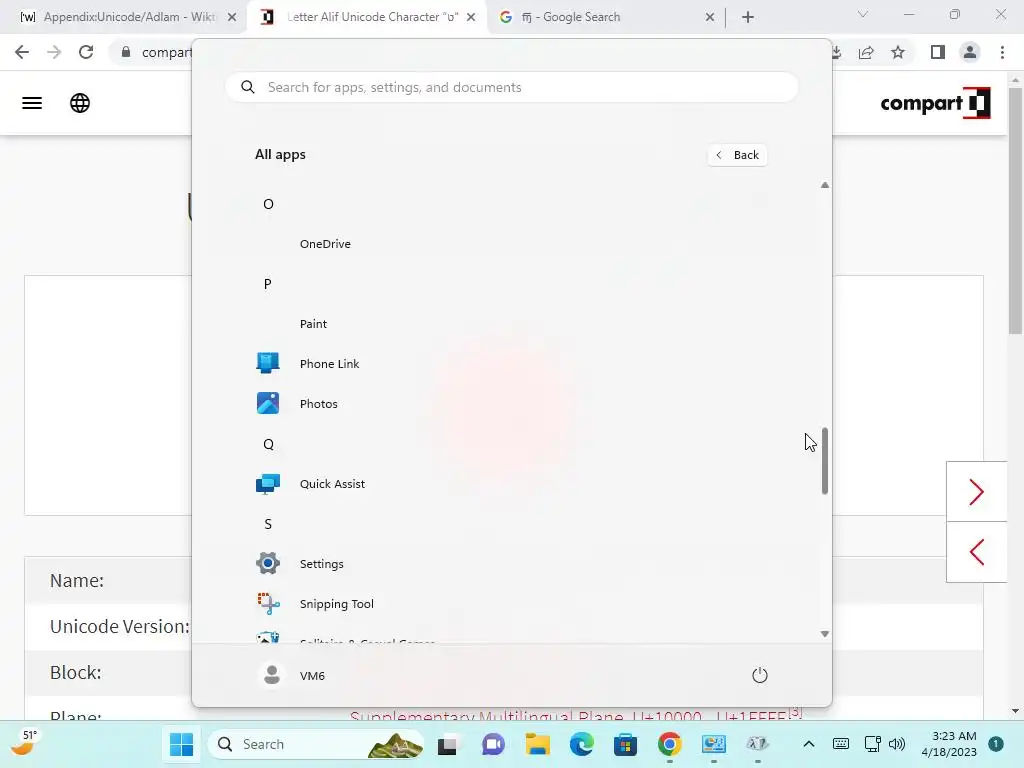Bookmark this page with the star
The height and width of the screenshot is (768, 1024).
(x=898, y=52)
